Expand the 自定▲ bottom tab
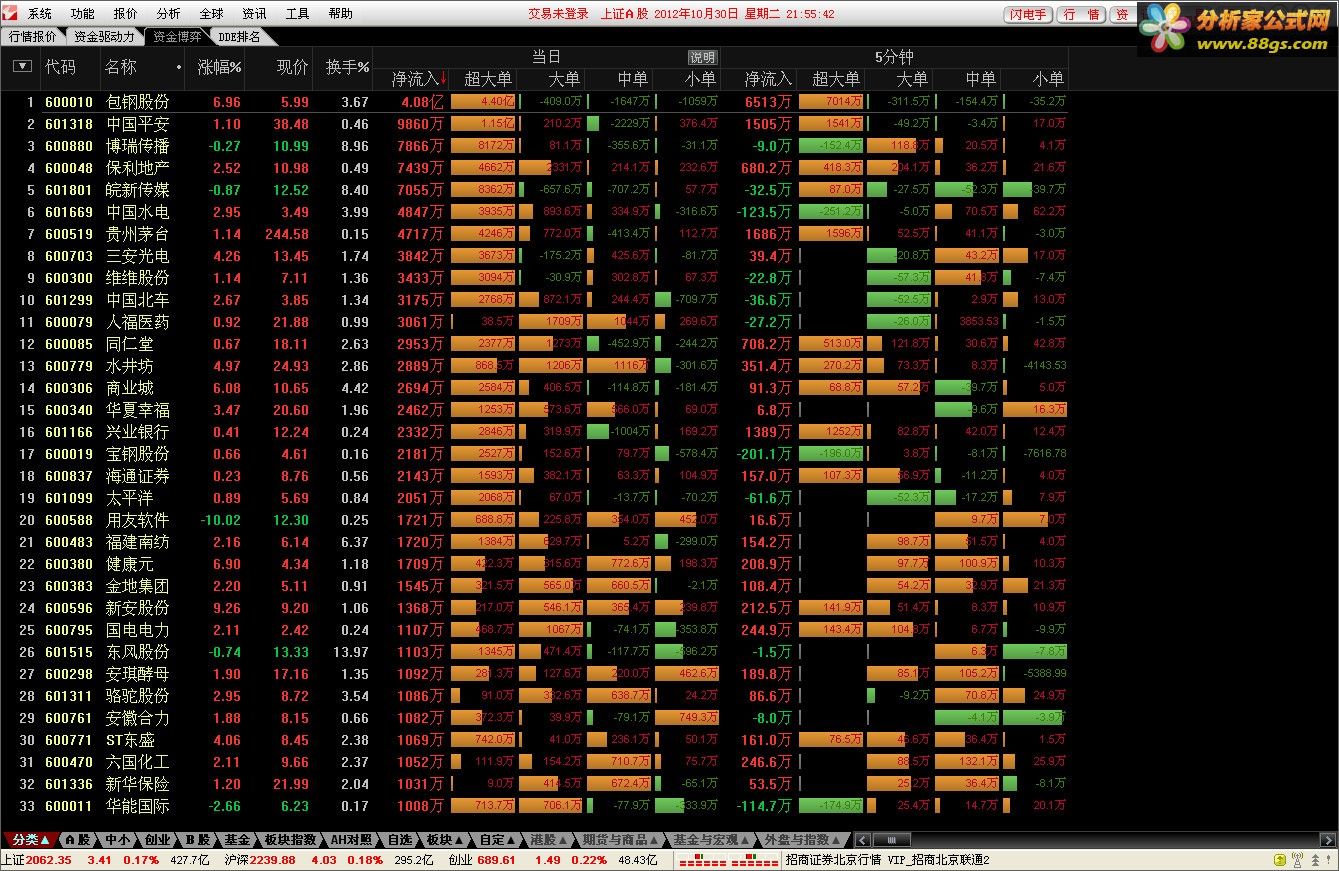The image size is (1339, 871). point(497,840)
